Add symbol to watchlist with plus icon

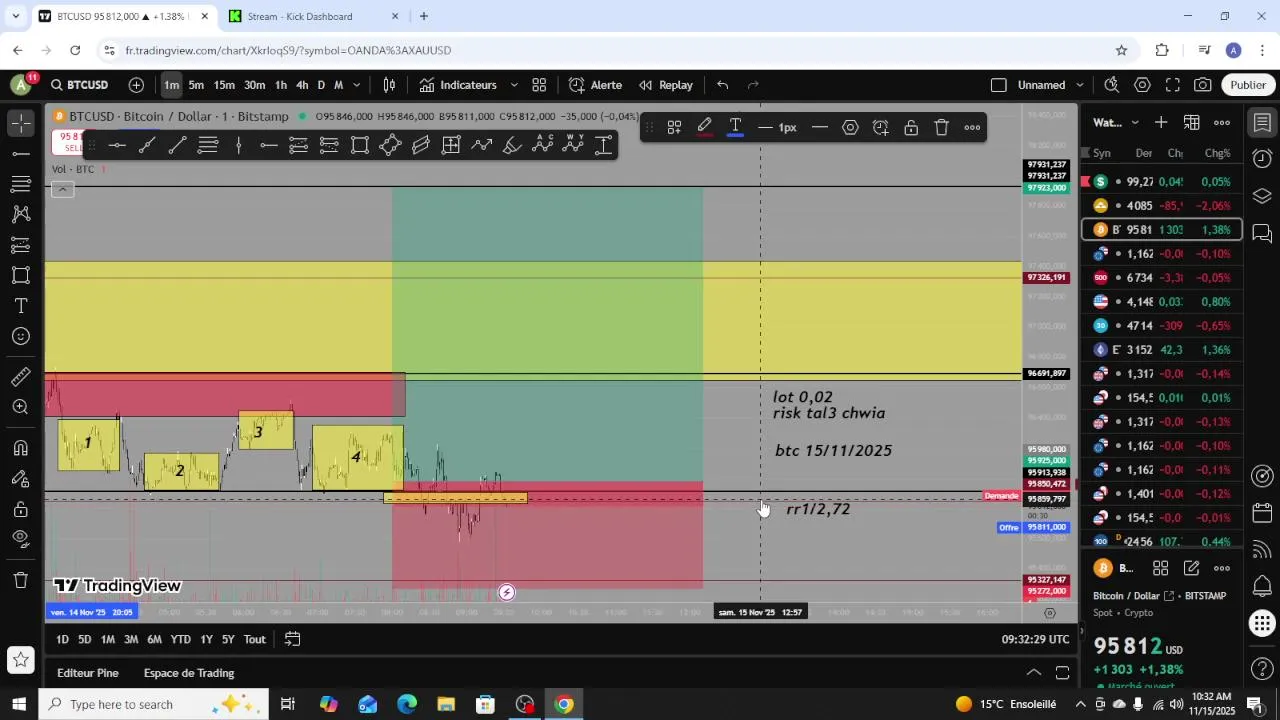pos(1161,123)
